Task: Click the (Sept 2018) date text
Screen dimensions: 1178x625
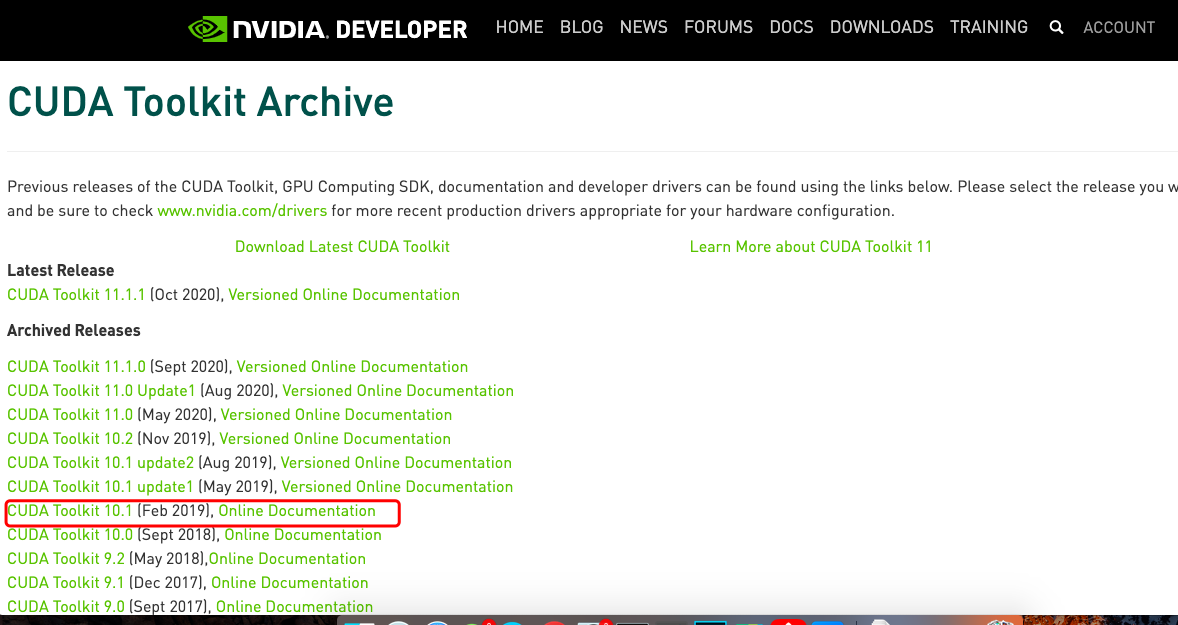Action: (177, 535)
